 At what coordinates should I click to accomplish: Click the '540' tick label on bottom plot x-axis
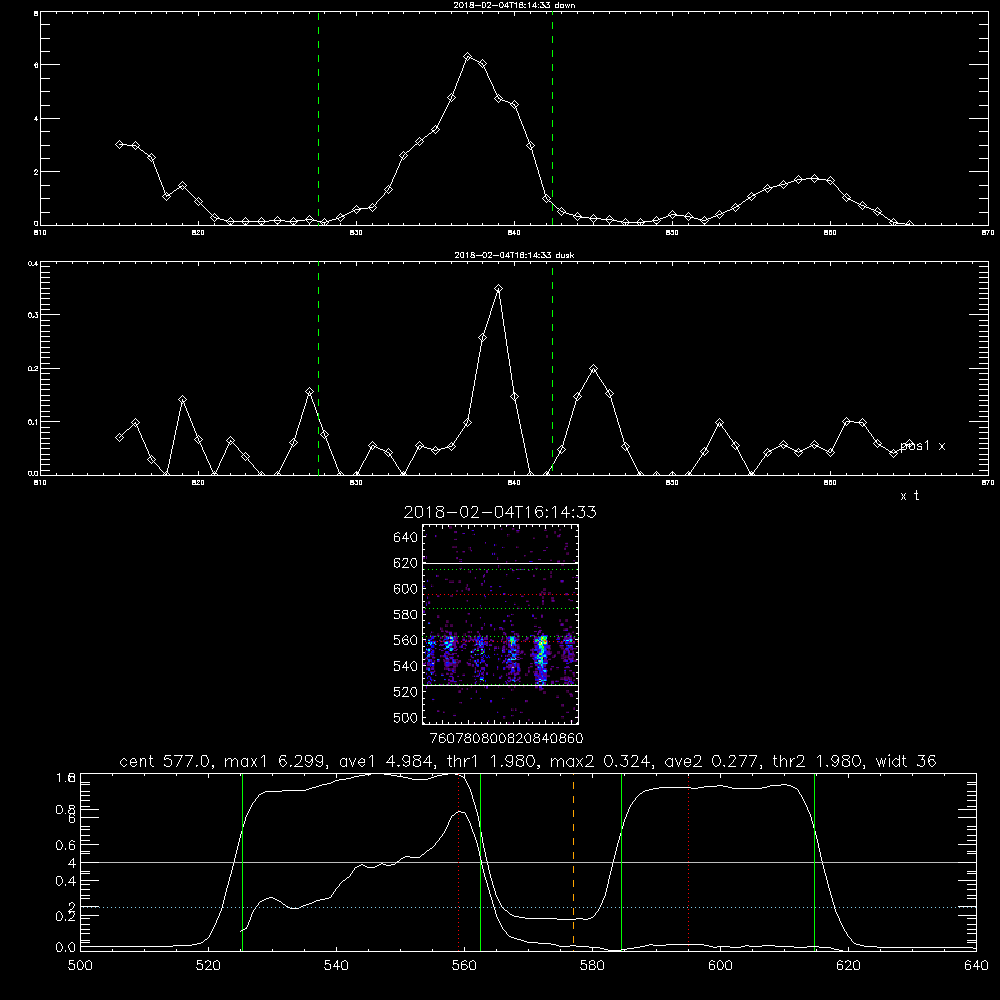click(336, 966)
